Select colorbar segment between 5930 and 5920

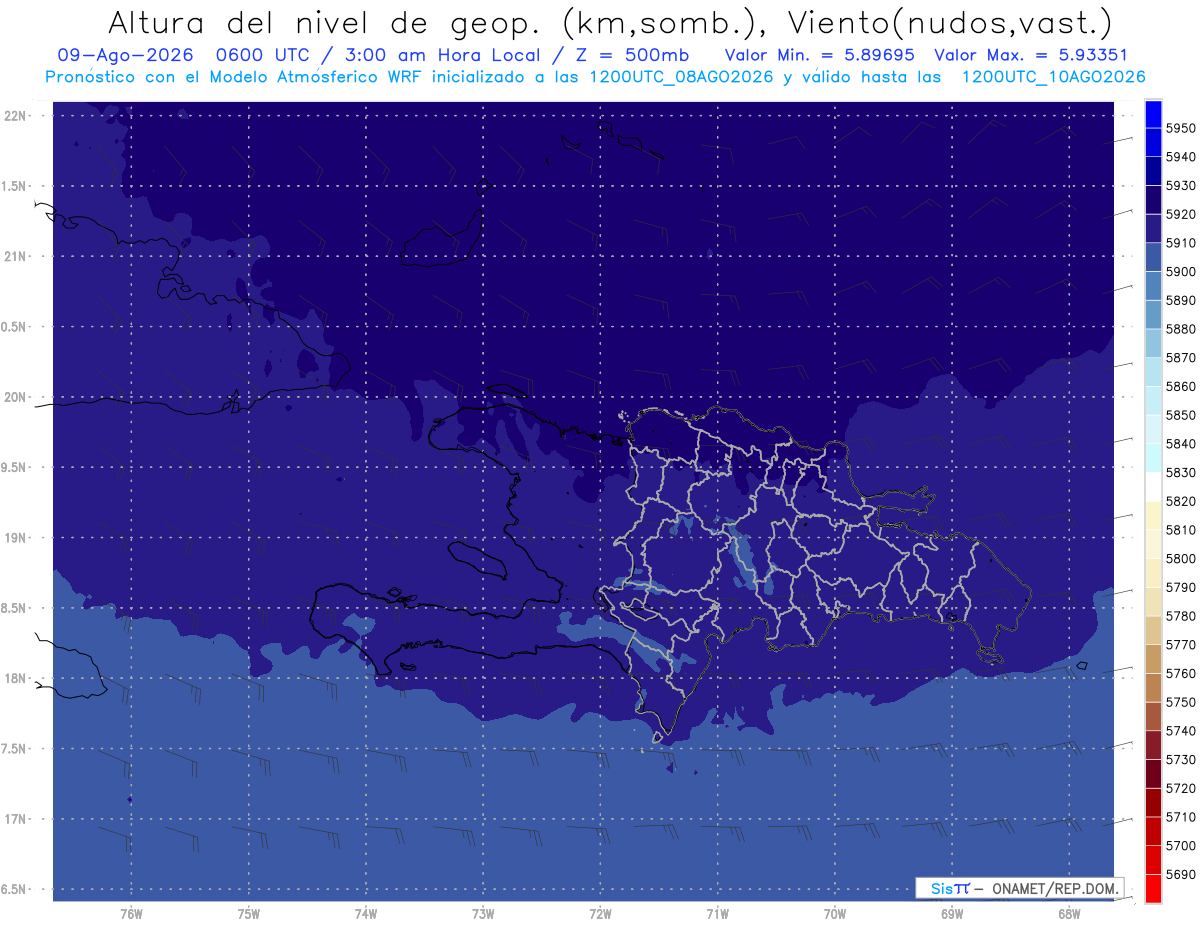tap(1153, 200)
